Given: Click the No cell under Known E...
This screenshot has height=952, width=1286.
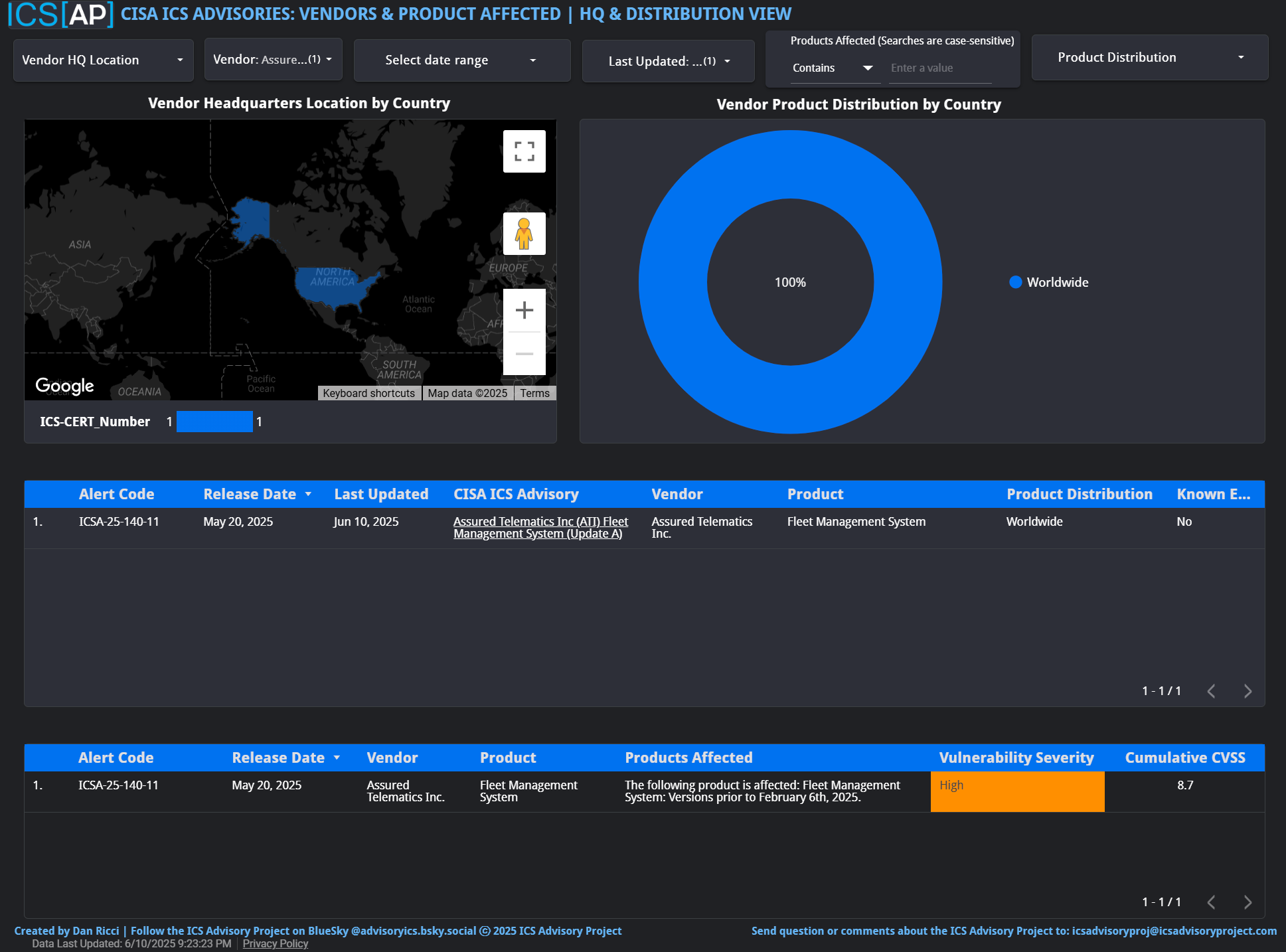Looking at the screenshot, I should [1184, 522].
